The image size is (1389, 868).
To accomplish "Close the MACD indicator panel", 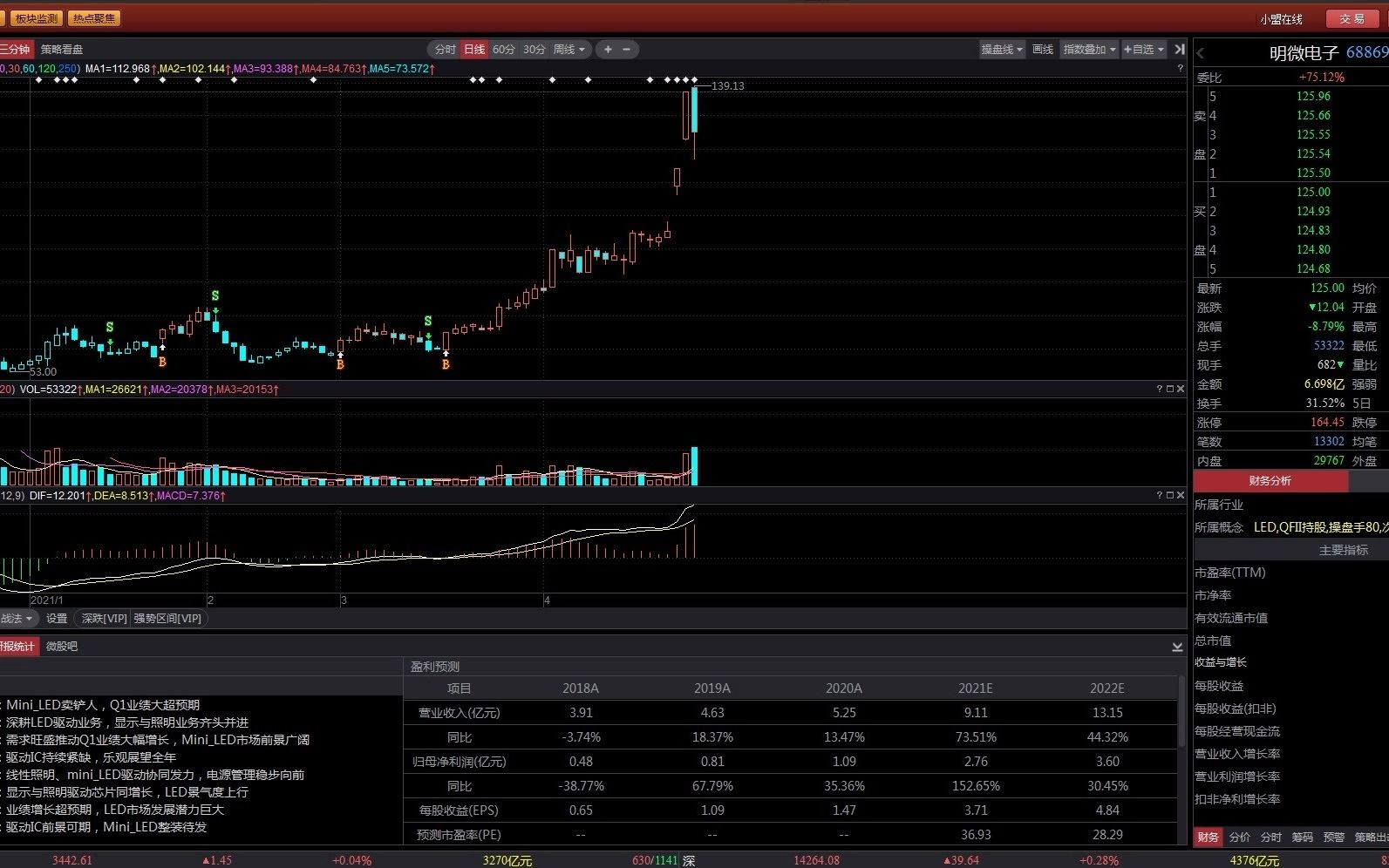I will (x=1181, y=495).
